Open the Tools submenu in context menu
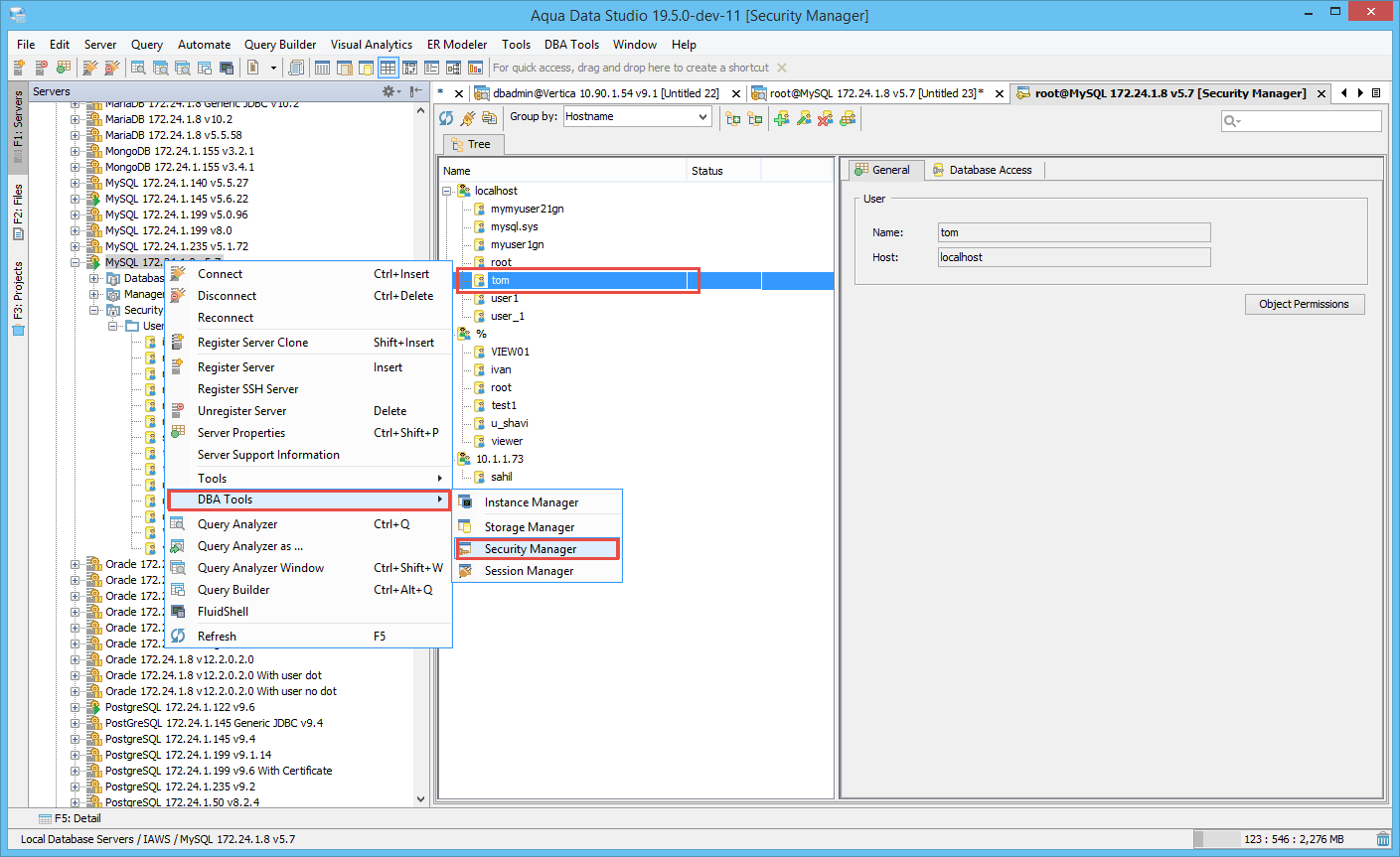The image size is (1400, 857). [308, 478]
